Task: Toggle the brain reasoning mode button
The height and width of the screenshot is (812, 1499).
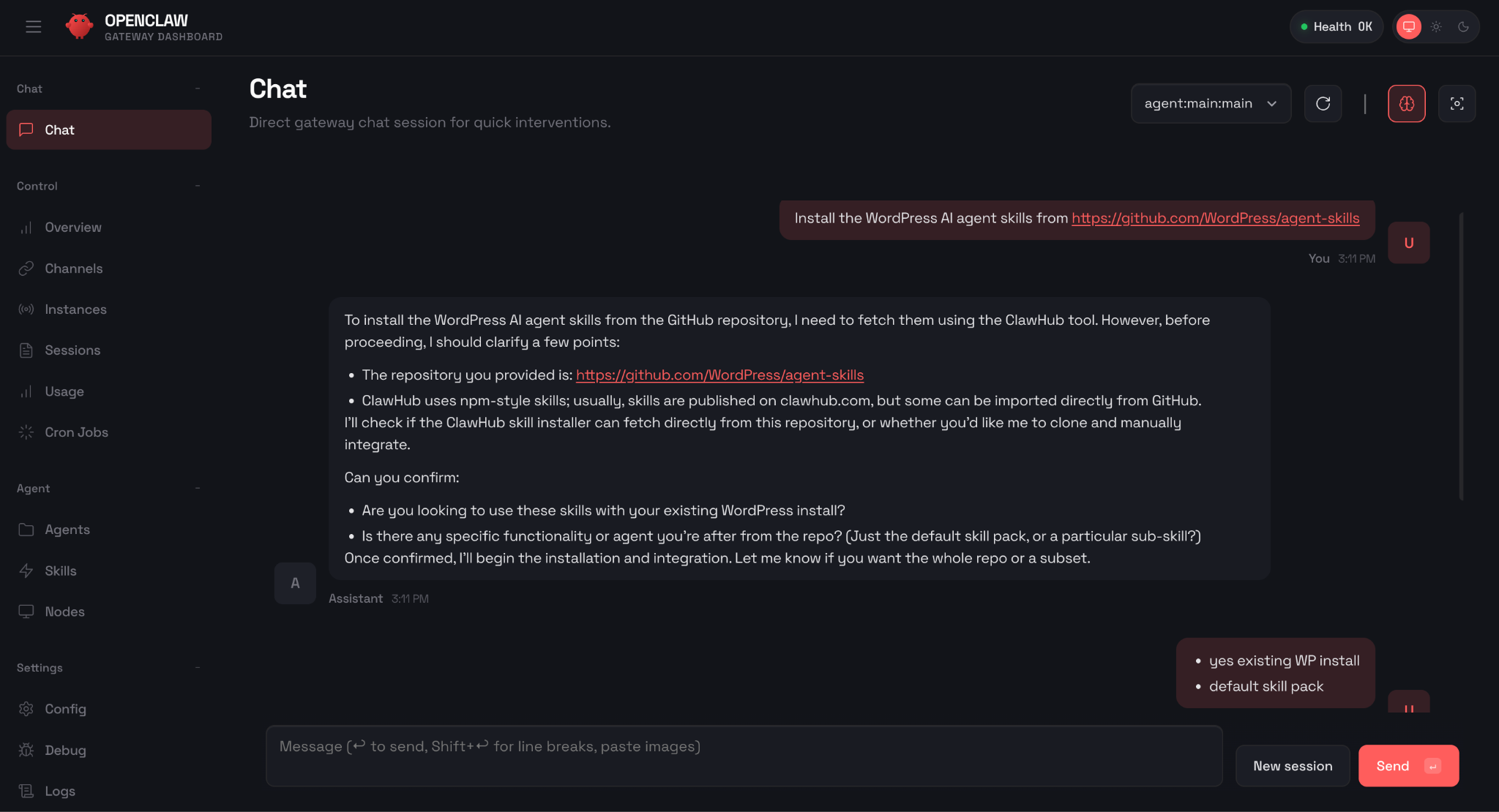Action: point(1406,103)
